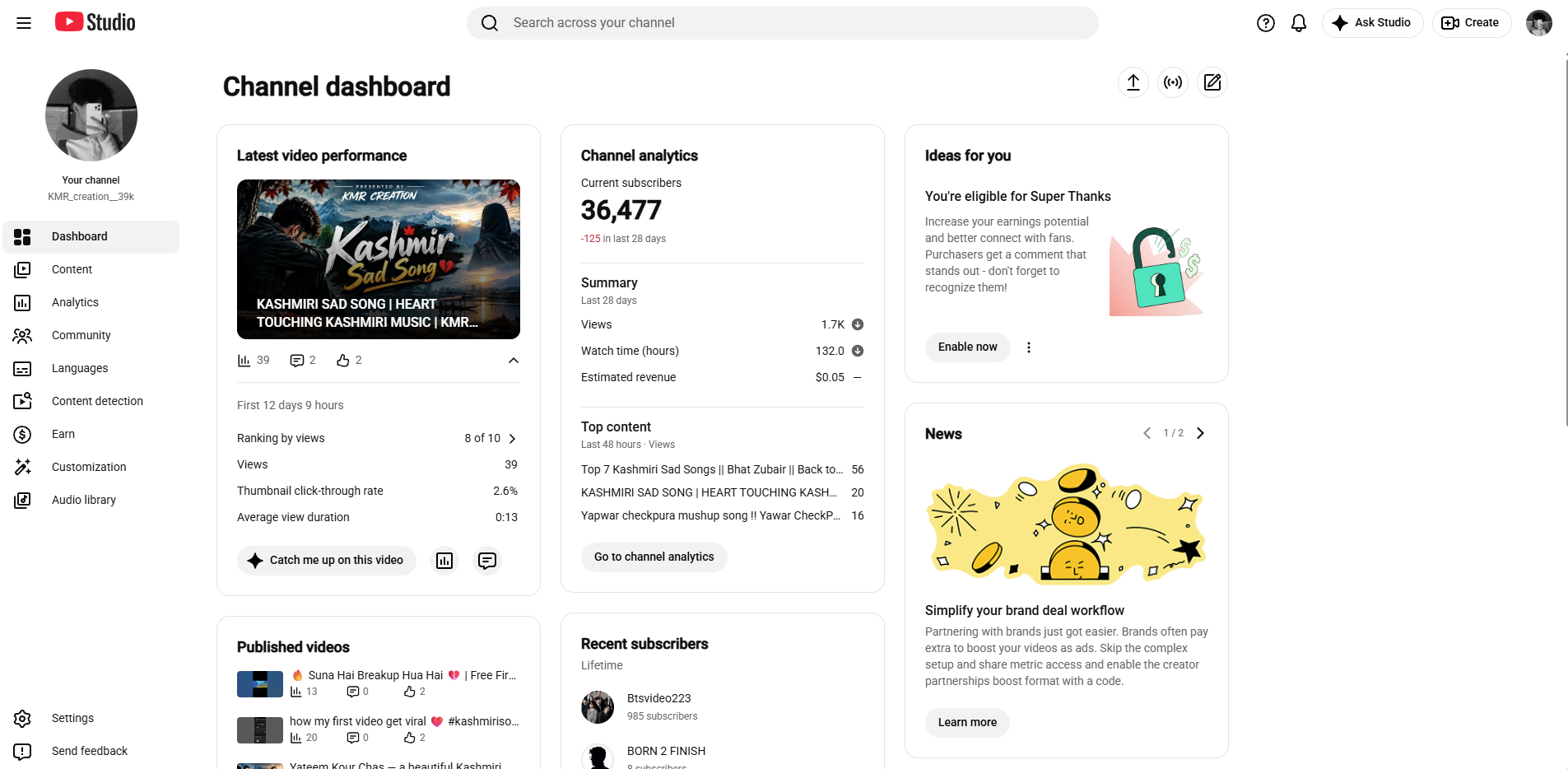1568x769 pixels.
Task: Click the Watch time down-arrow trend icon
Action: (858, 351)
